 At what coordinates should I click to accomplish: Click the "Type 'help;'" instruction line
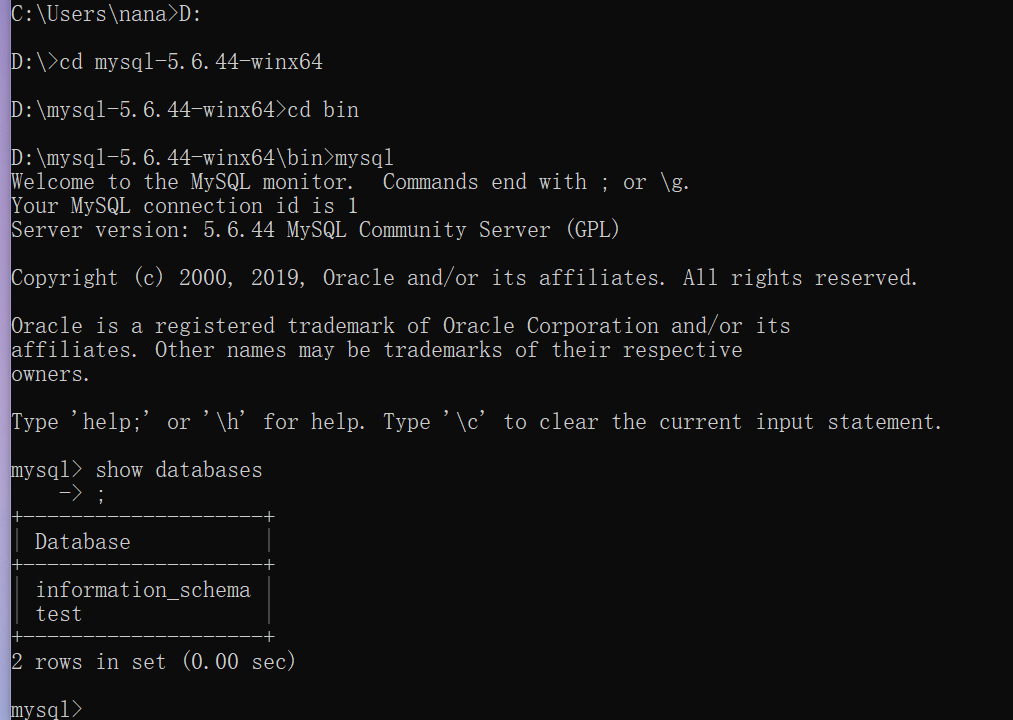pyautogui.click(x=475, y=422)
